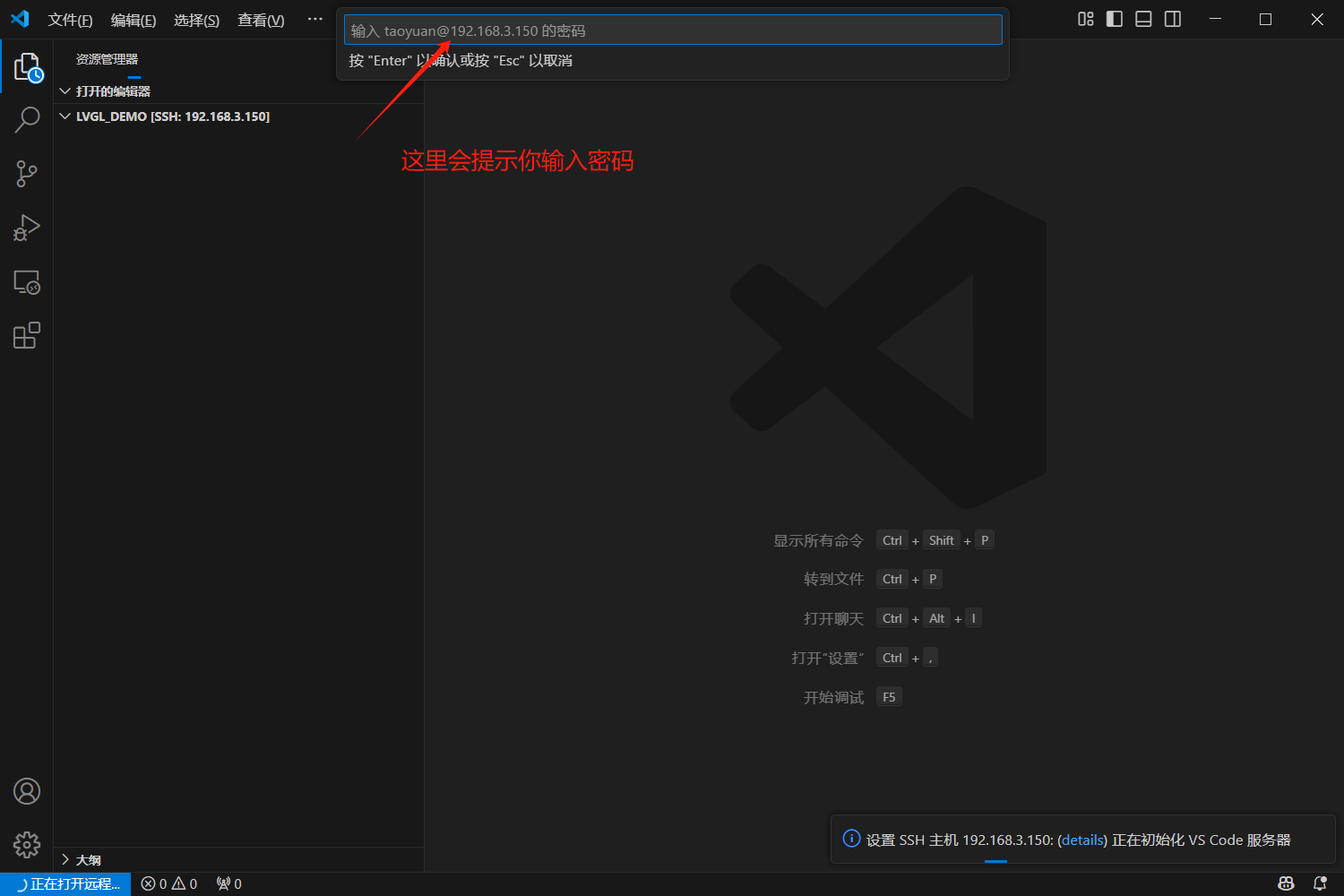Screen dimensions: 1344x896
Task: Minimize the VS Code window
Action: point(1215,19)
